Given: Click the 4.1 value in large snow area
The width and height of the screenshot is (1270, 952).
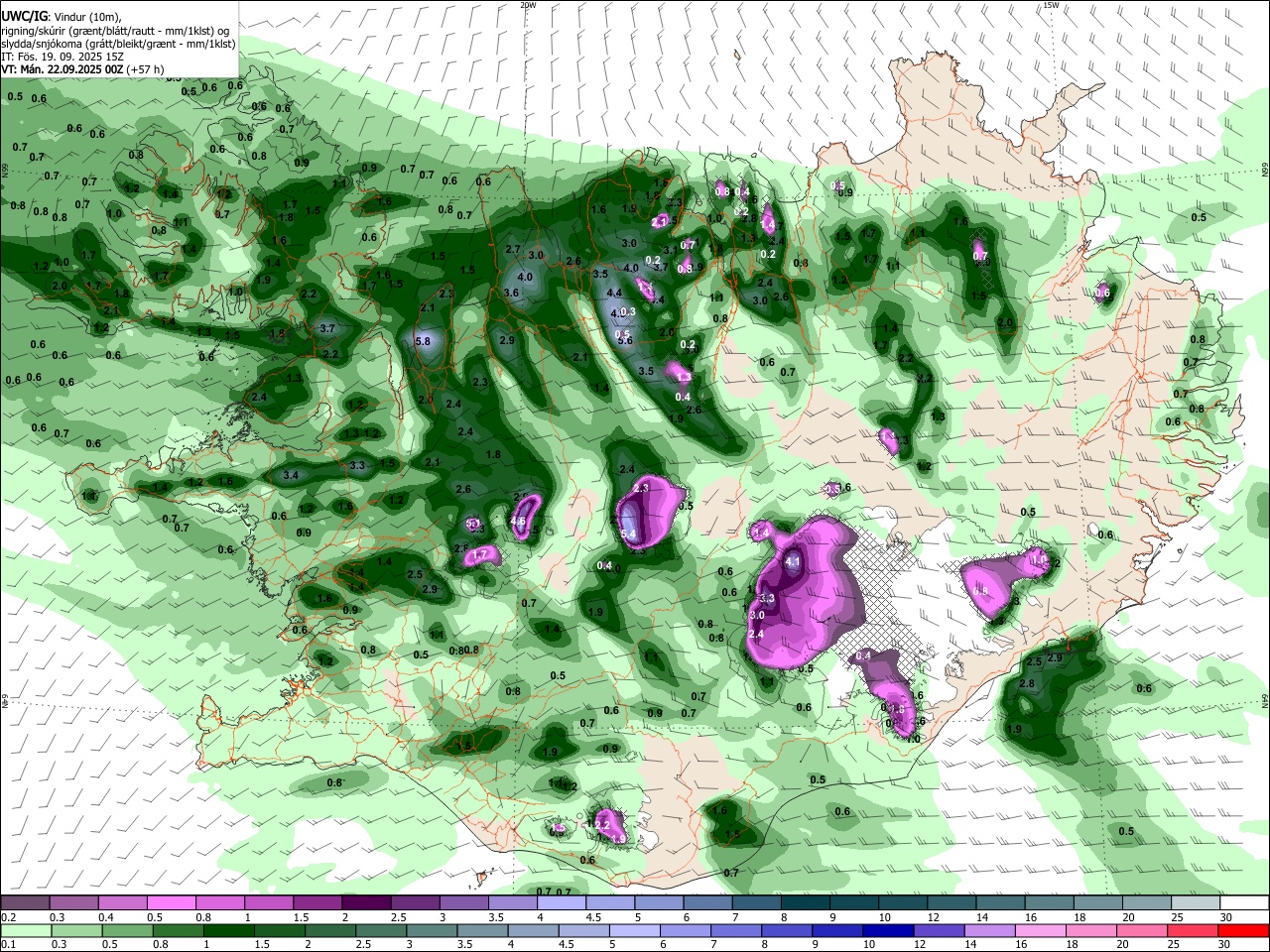Looking at the screenshot, I should pos(793,561).
